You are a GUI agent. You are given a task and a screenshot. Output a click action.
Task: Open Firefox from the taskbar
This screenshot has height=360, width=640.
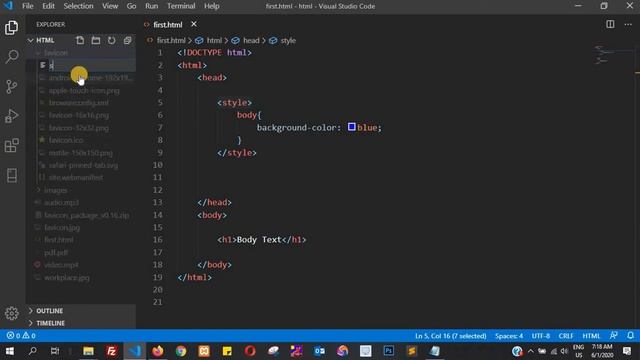(158, 351)
